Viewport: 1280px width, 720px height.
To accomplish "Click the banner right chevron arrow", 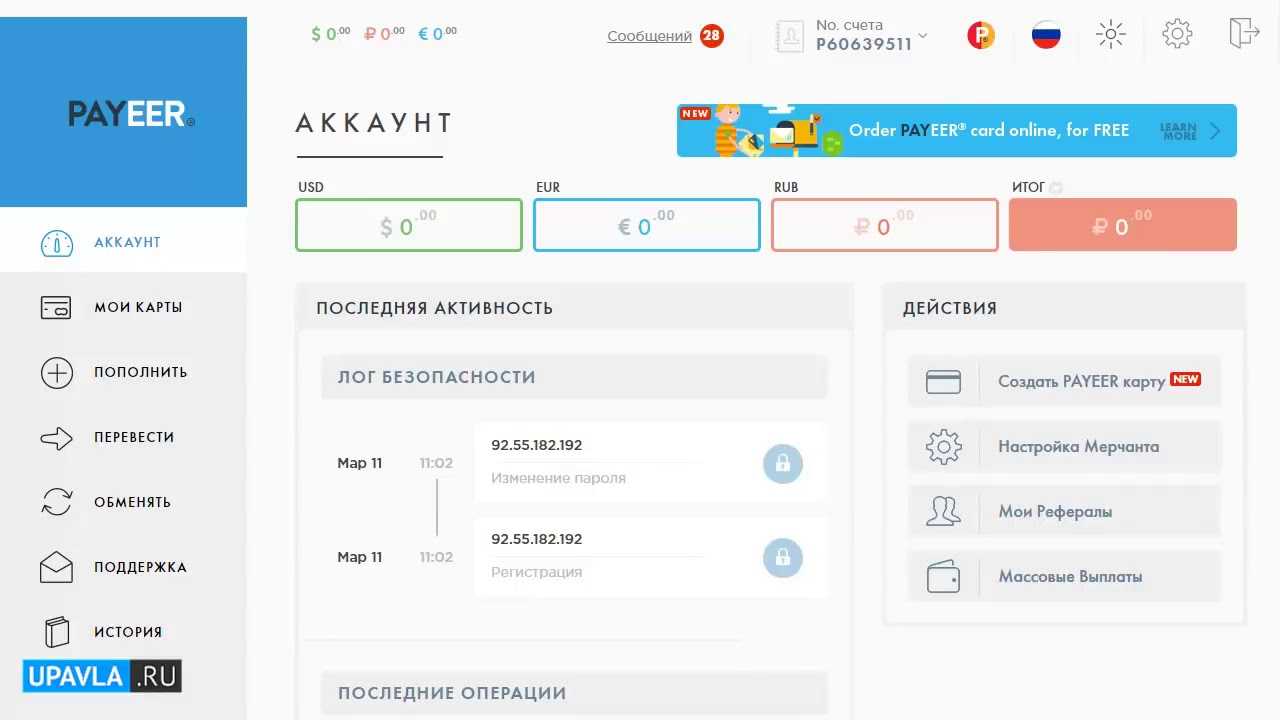I will coord(1215,131).
